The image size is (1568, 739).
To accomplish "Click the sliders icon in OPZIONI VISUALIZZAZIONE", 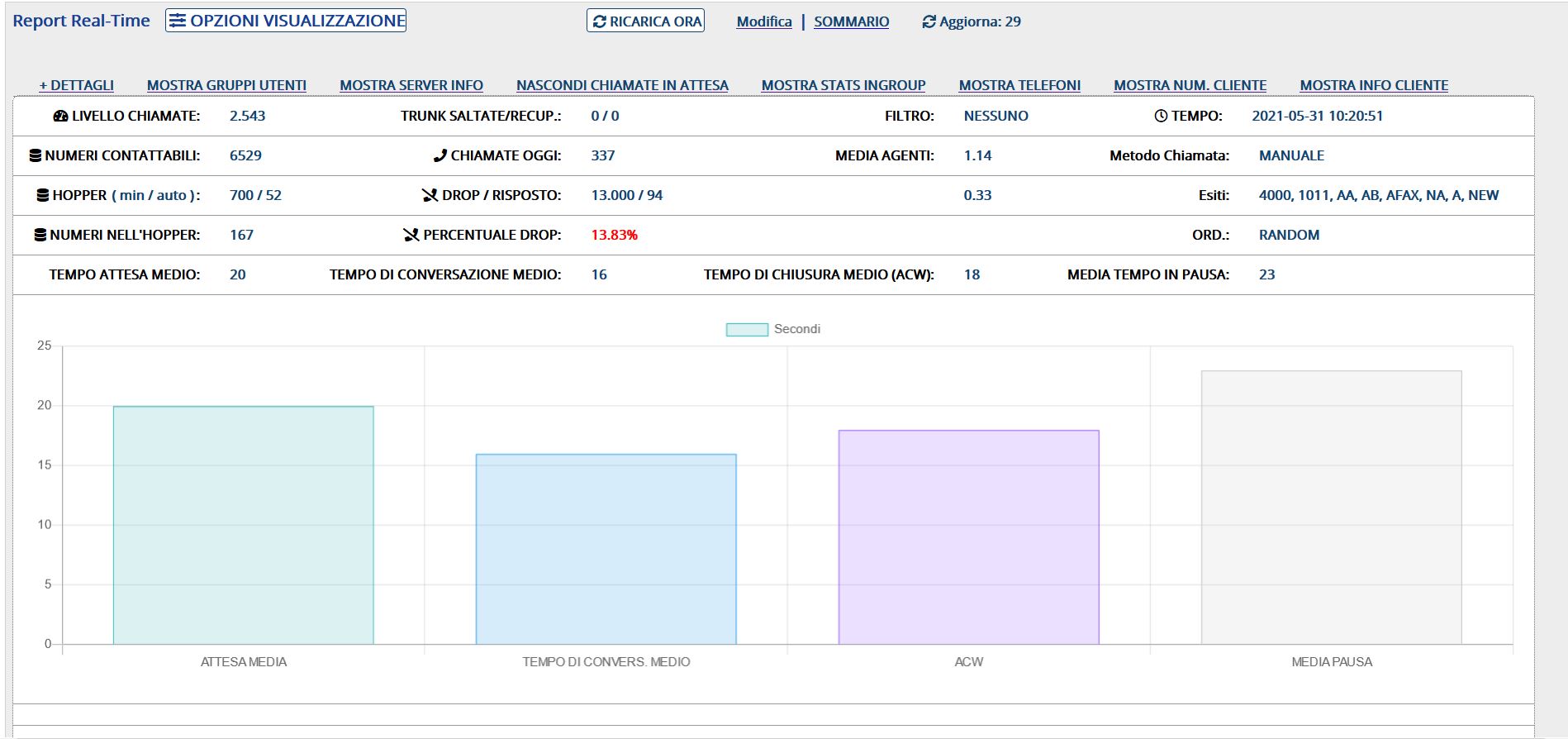I will coord(178,21).
